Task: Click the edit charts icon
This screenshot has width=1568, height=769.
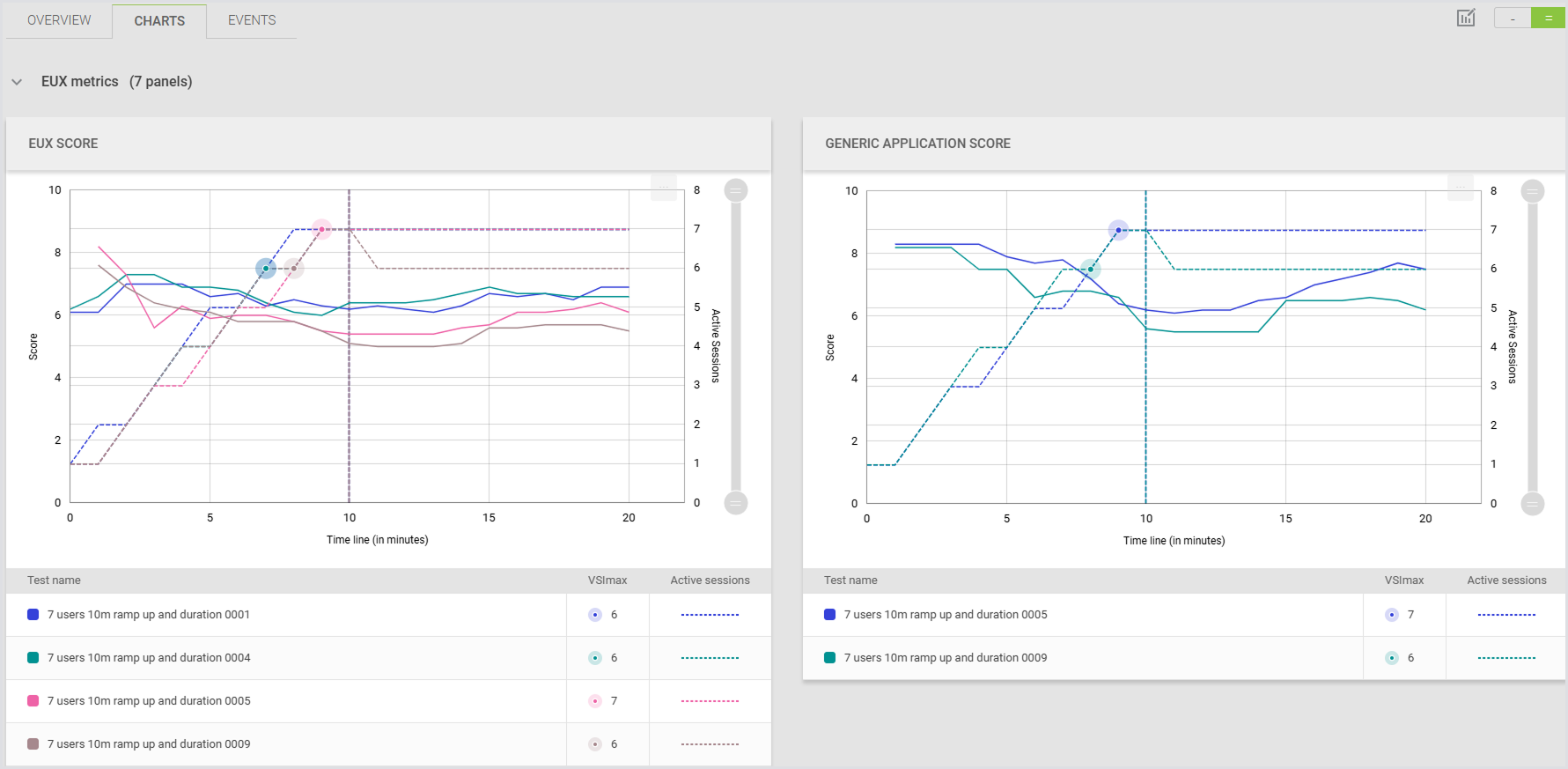Action: [1466, 18]
